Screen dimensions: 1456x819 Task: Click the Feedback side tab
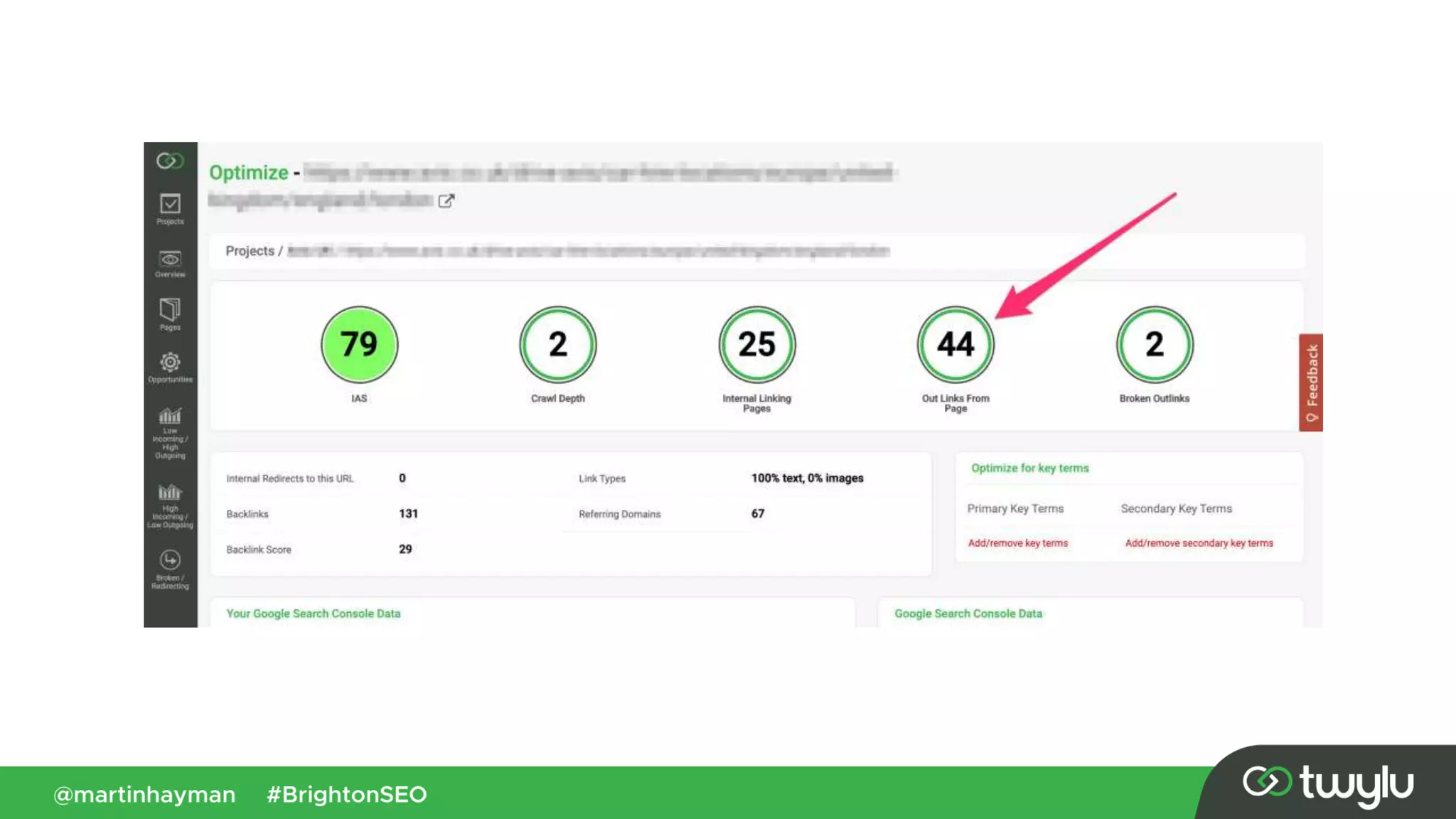1311,382
